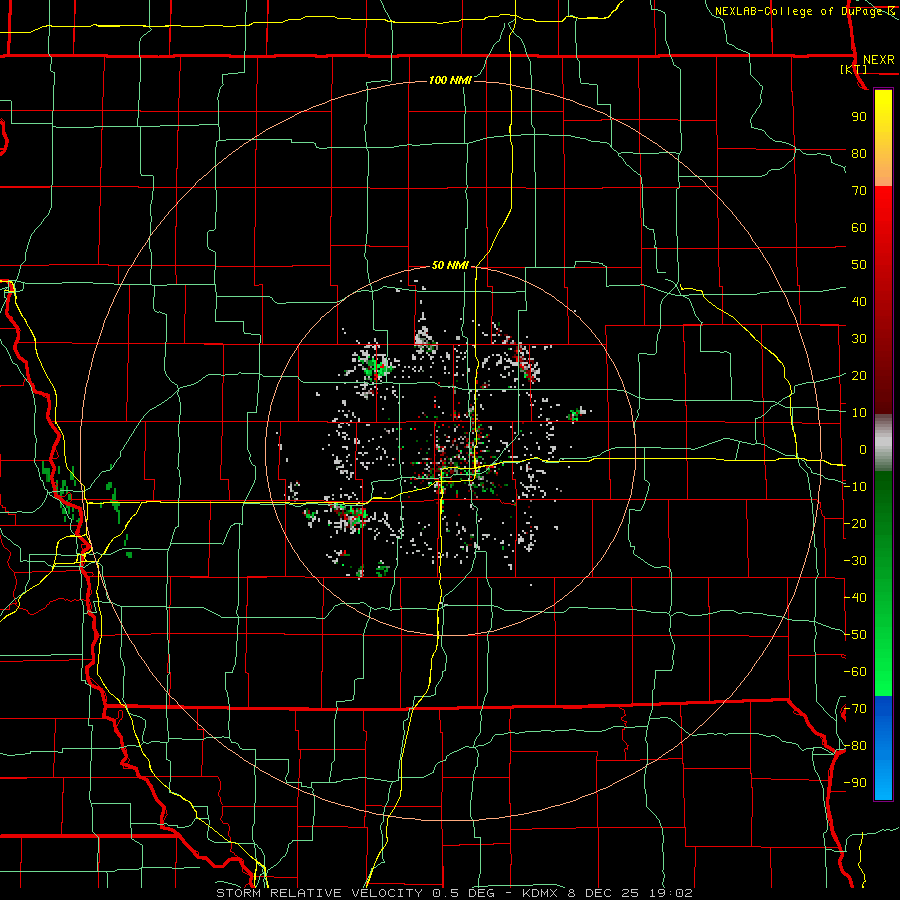Screen dimensions: 900x900
Task: Click the -50 value on the velocity scale
Action: point(855,635)
